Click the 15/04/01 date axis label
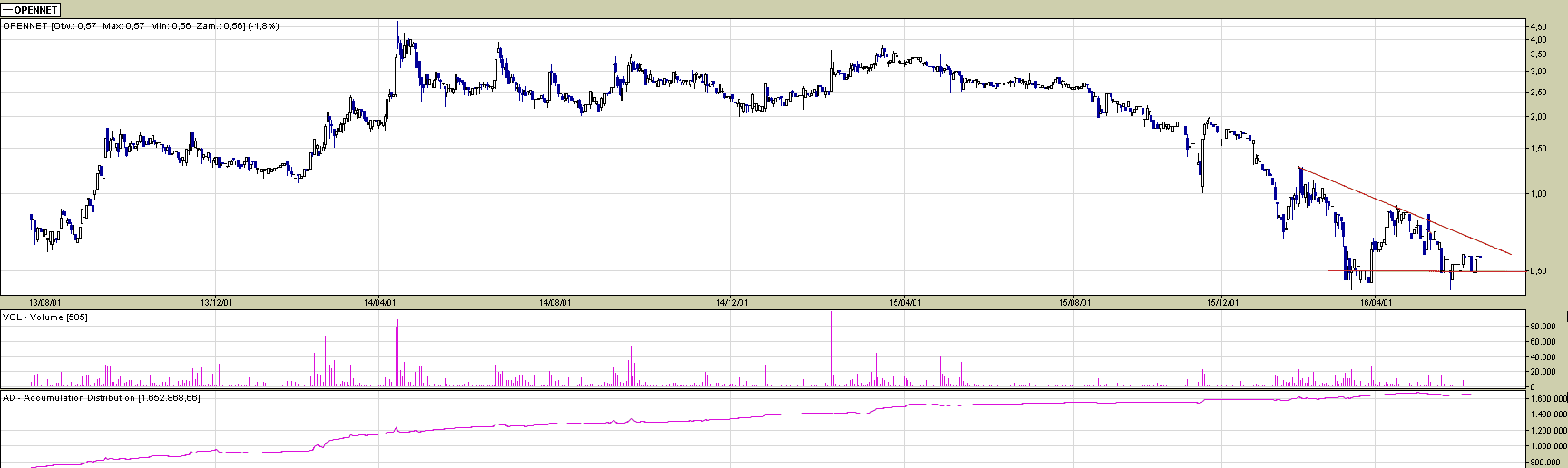This screenshot has height=468, width=1568. tap(906, 302)
